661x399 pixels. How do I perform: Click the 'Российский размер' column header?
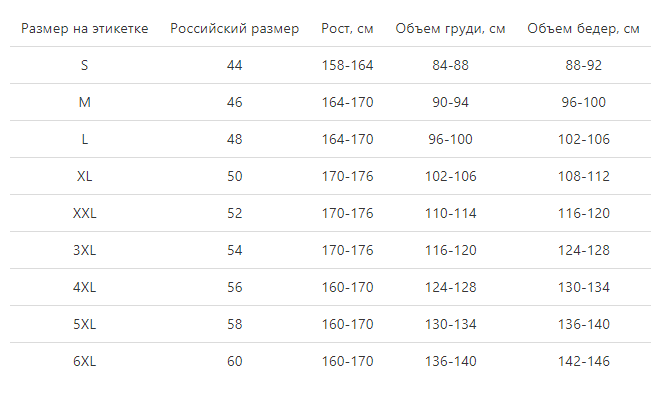click(234, 29)
